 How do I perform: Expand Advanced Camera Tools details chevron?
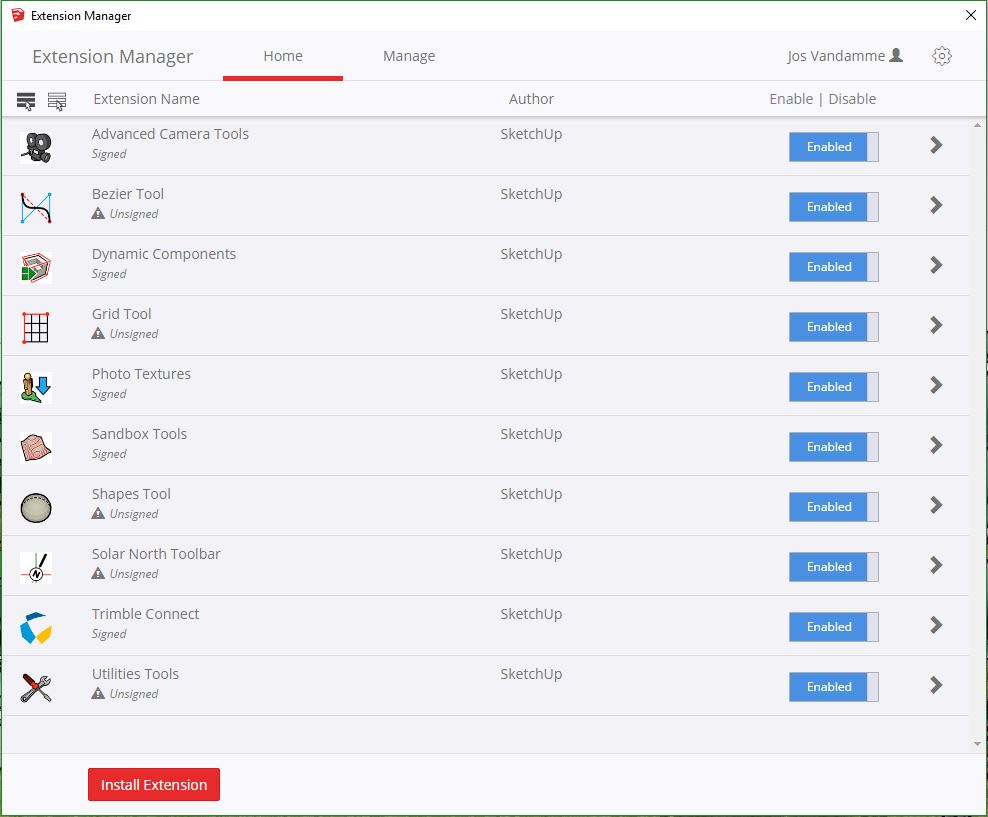point(936,145)
